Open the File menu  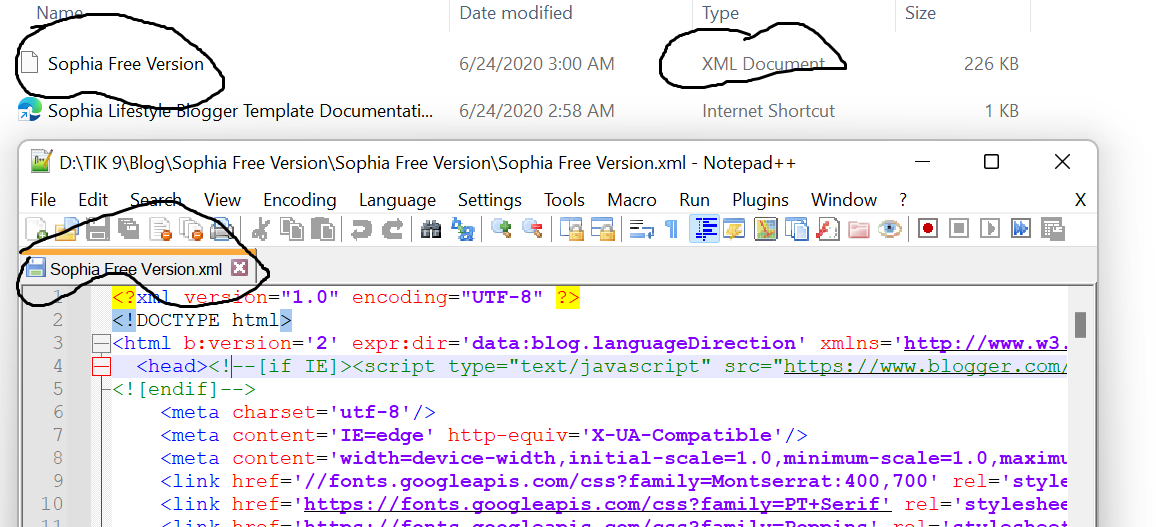click(43, 200)
